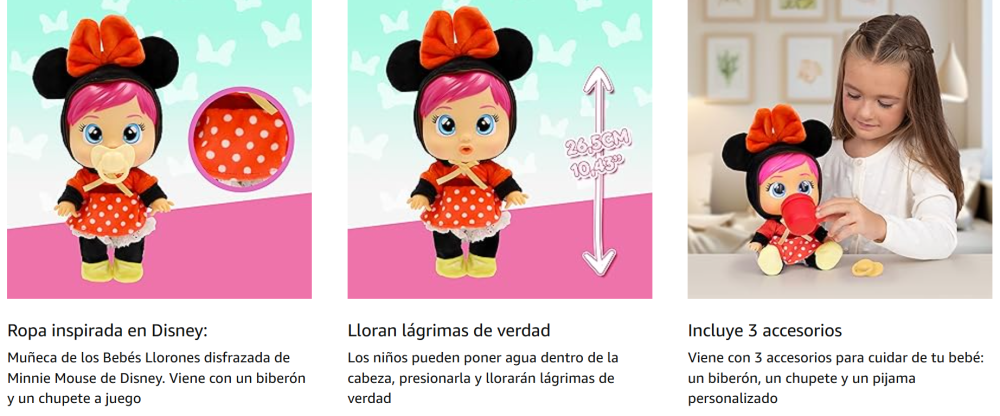This screenshot has width=1000, height=416.
Task: Select the 'Ropa inspirada en Disney:' heading
Action: click(108, 331)
